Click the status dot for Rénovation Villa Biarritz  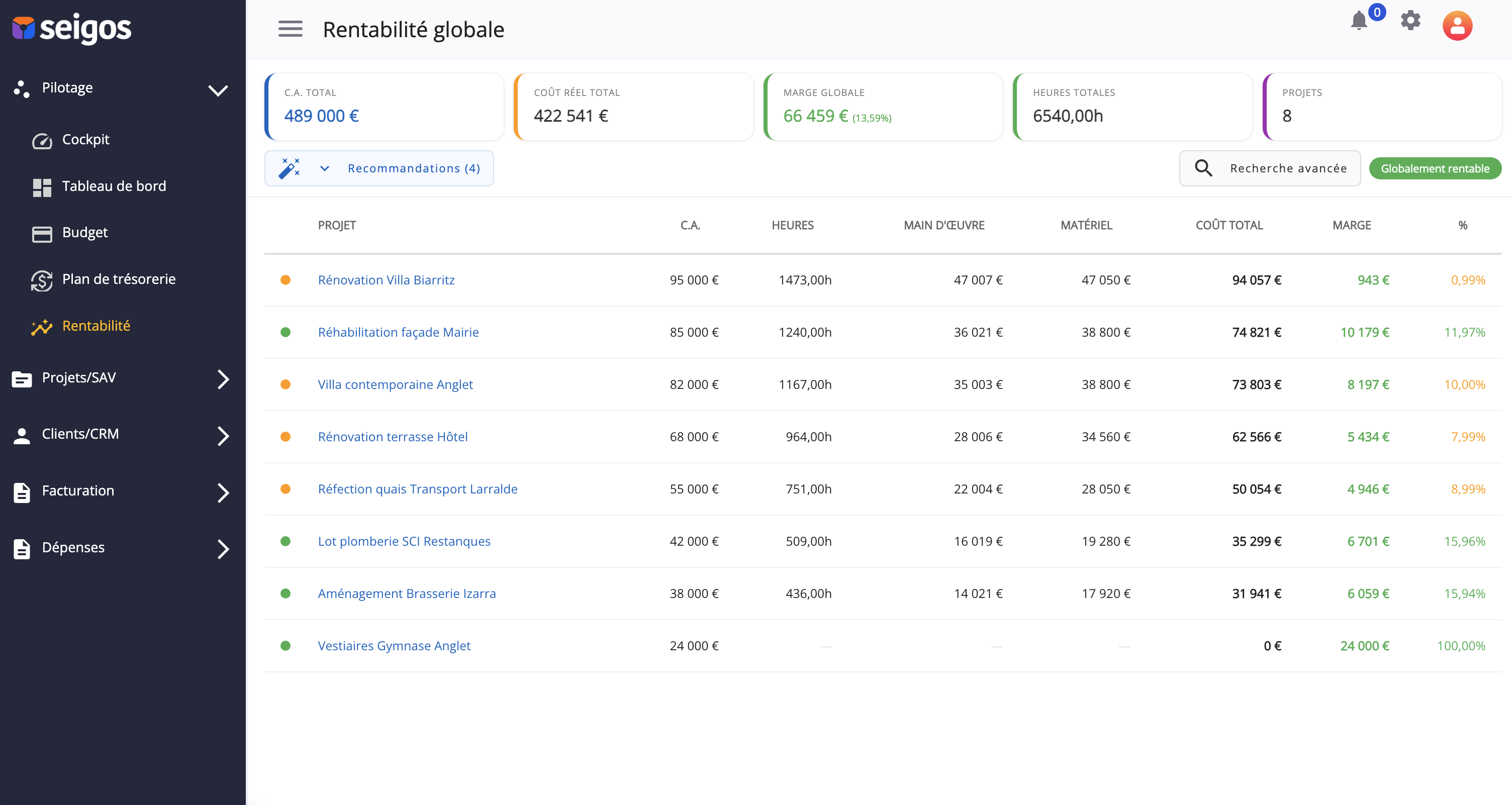coord(286,280)
